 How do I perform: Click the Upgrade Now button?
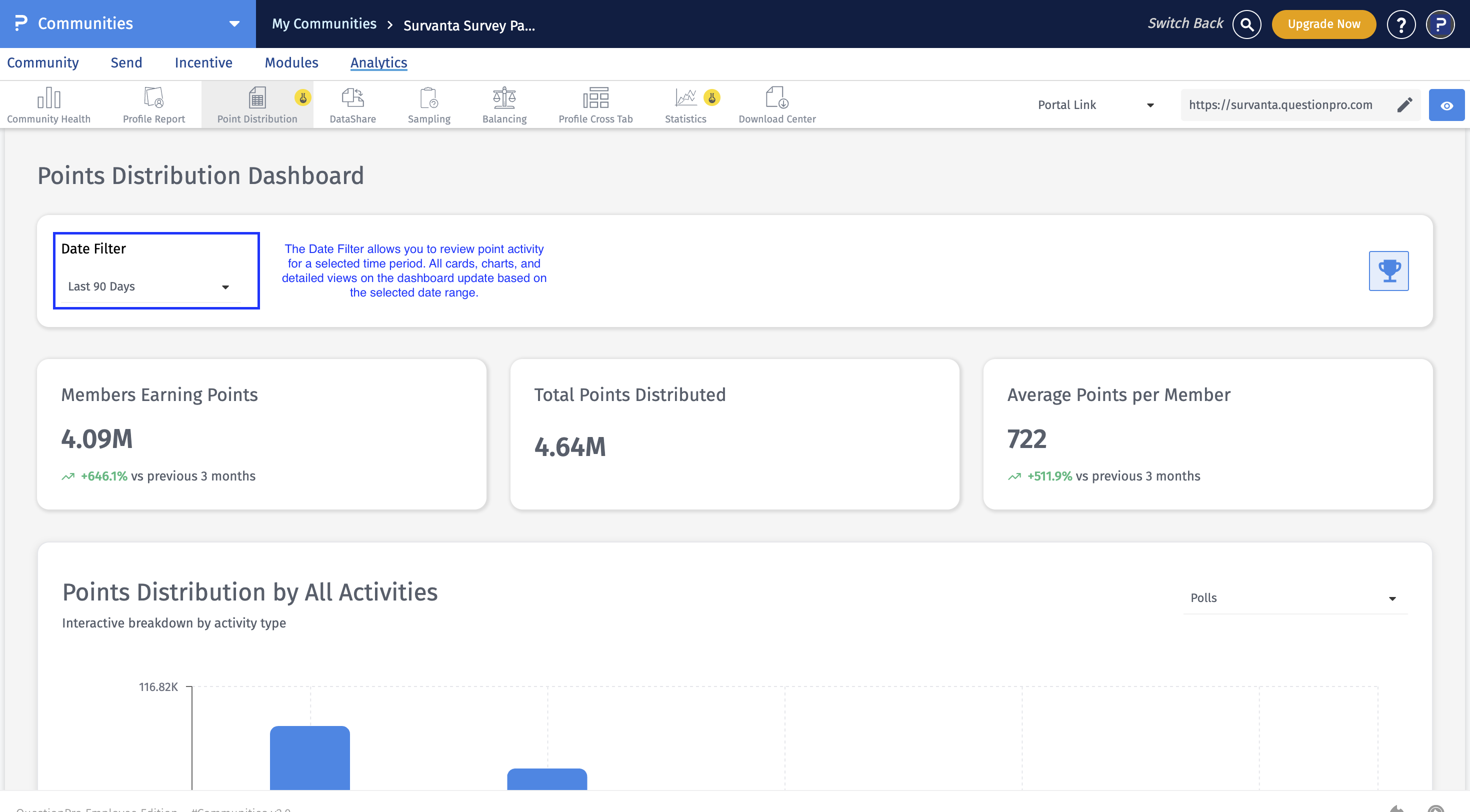tap(1324, 24)
